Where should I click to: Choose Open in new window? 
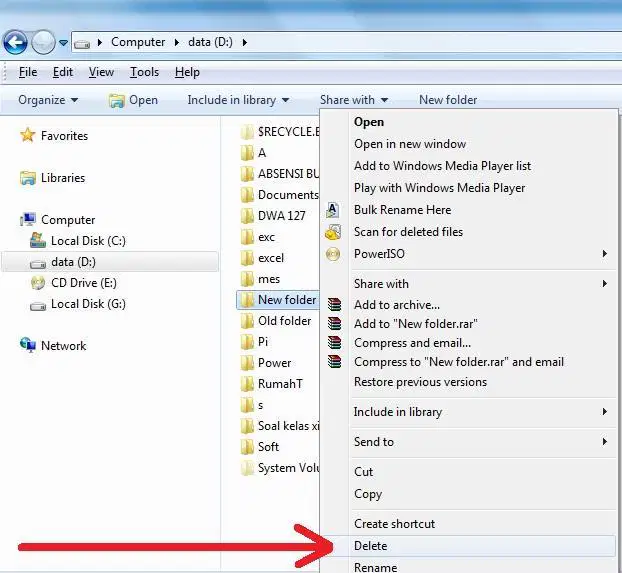410,144
